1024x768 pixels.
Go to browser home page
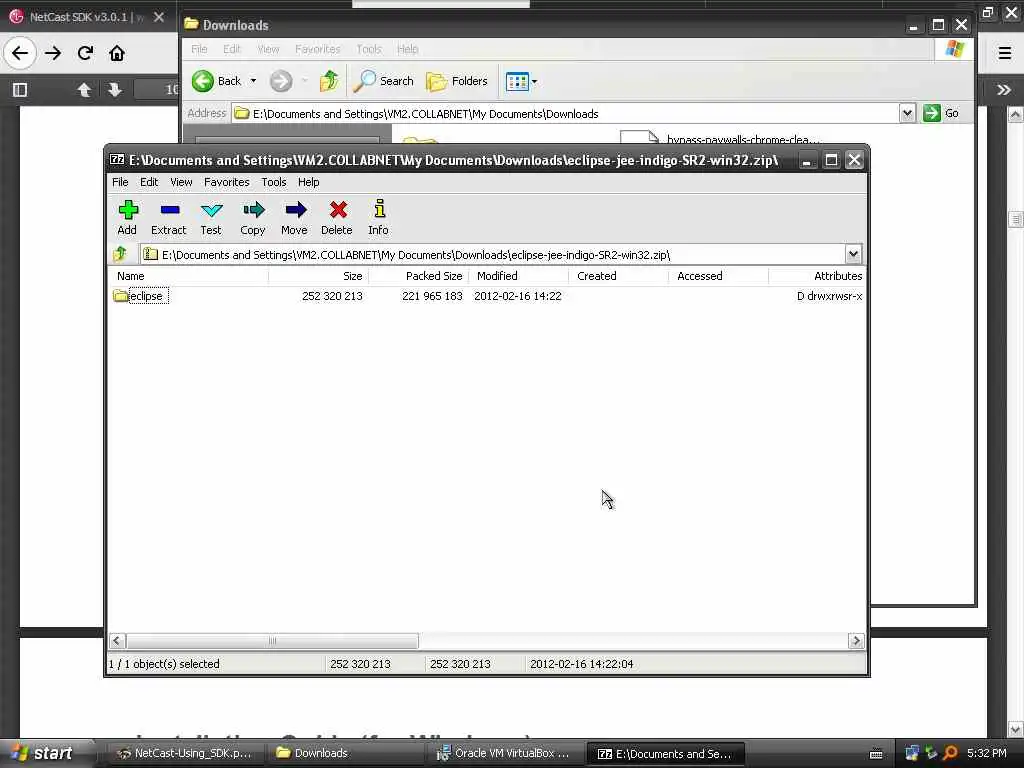(117, 53)
